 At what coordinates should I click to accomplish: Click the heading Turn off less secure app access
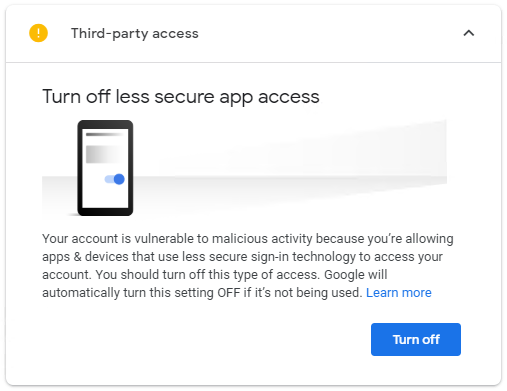pyautogui.click(x=181, y=97)
